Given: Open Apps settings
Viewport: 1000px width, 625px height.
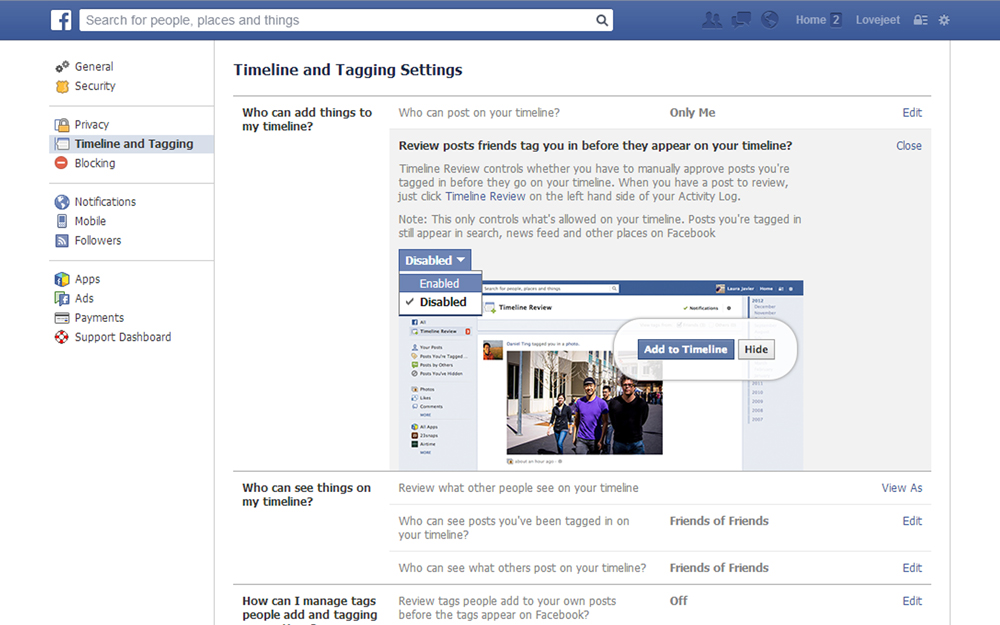Looking at the screenshot, I should click(x=87, y=279).
